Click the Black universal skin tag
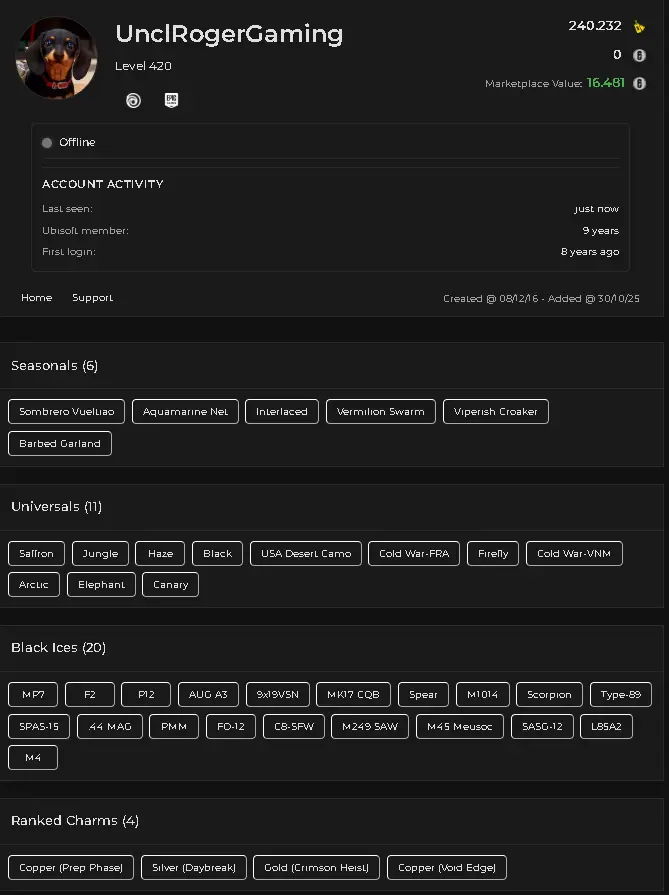Viewport: 669px width, 895px height. click(217, 554)
